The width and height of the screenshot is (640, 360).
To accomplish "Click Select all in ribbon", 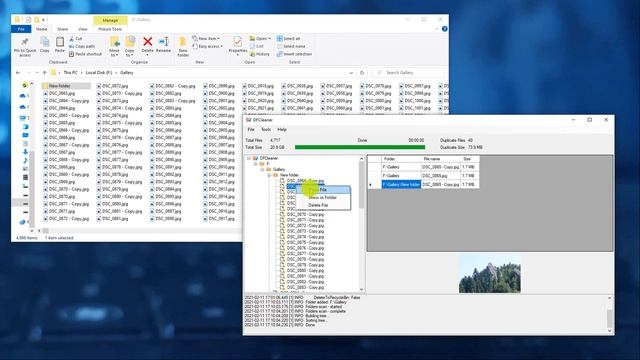I will click(289, 38).
